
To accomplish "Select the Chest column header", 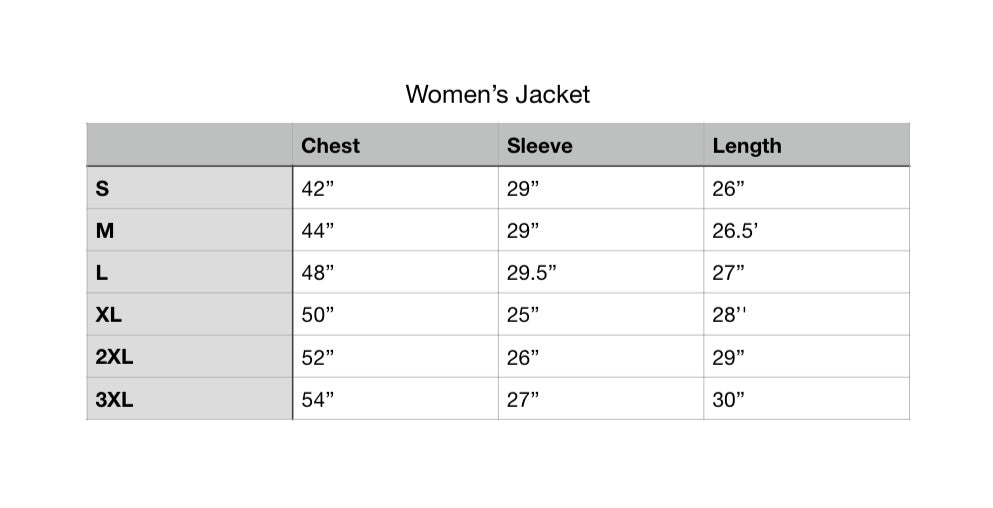I will tap(330, 146).
